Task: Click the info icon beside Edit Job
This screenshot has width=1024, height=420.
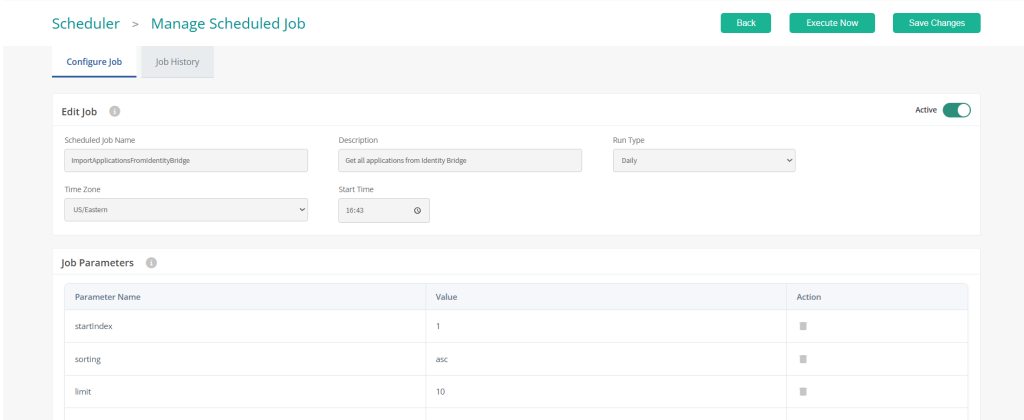Action: (115, 111)
